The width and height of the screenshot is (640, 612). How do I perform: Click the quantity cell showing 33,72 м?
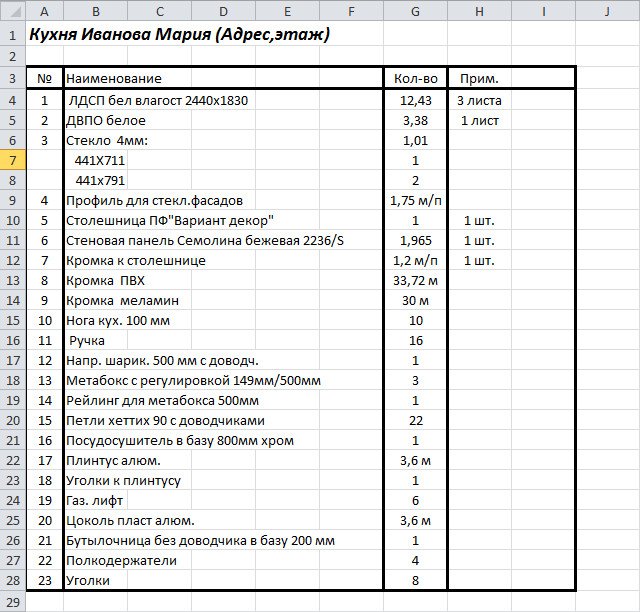(415, 280)
